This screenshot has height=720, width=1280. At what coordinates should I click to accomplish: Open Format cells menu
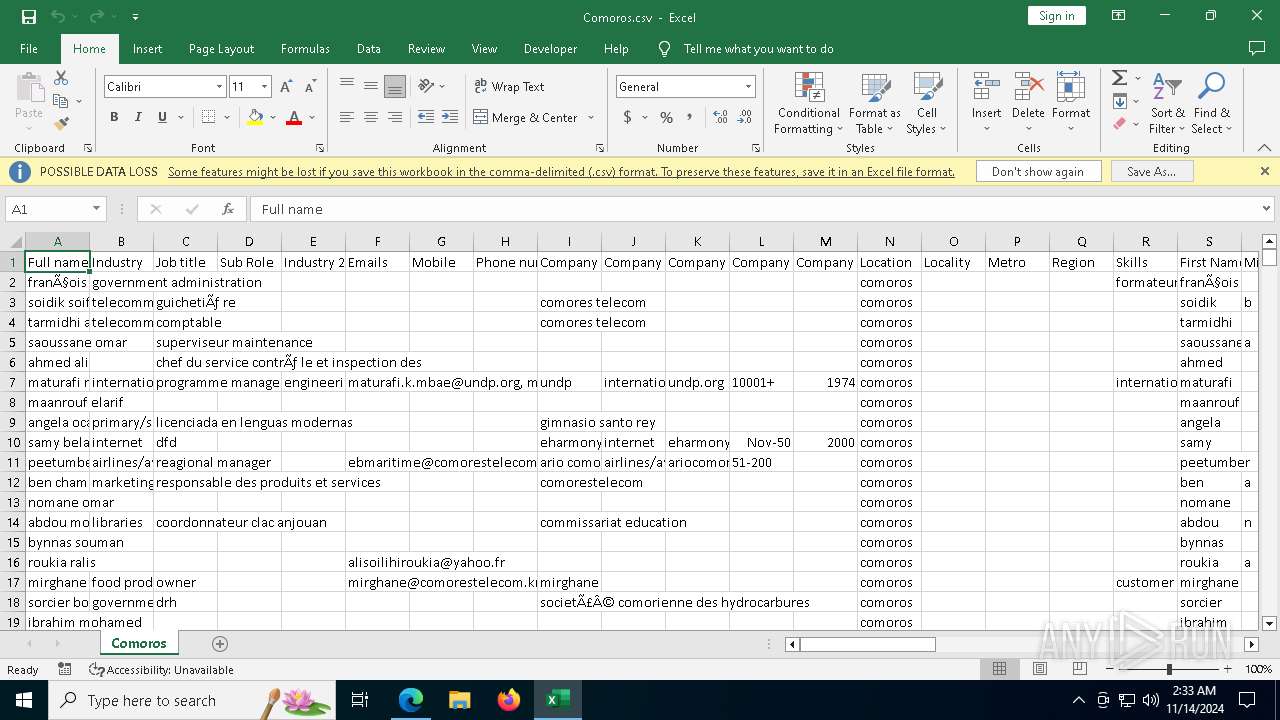(1071, 103)
